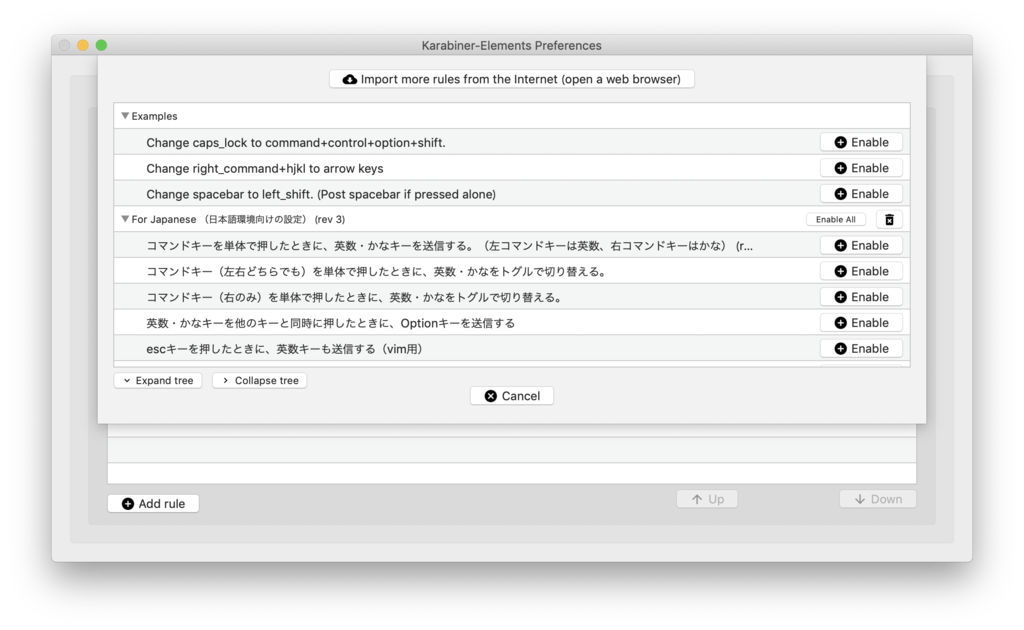Cancel the rule import sheet

[x=512, y=396]
